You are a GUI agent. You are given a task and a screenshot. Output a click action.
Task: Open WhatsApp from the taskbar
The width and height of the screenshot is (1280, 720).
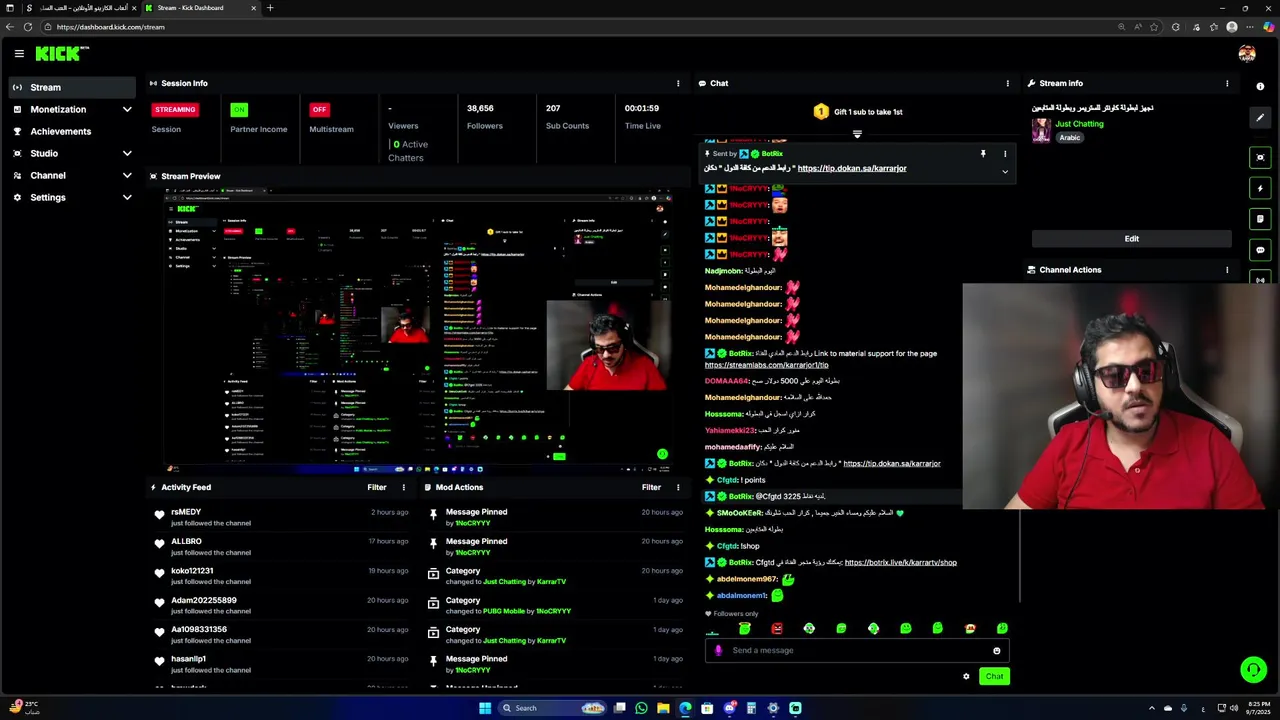click(x=641, y=708)
